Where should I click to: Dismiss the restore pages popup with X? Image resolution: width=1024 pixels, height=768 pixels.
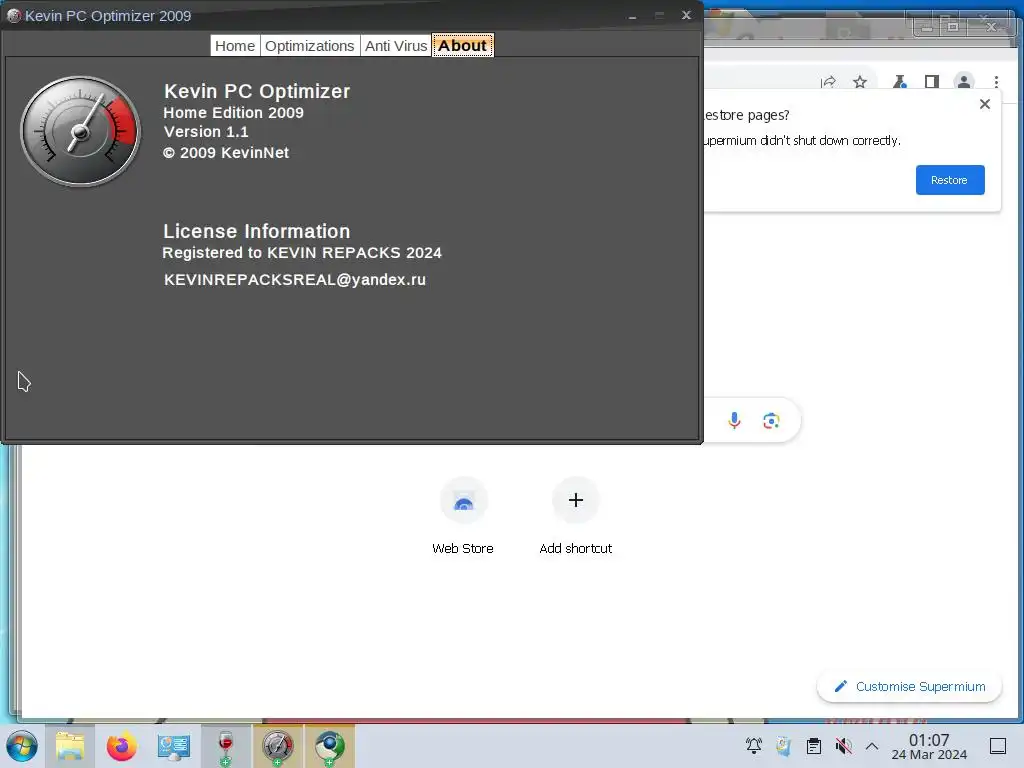click(985, 104)
